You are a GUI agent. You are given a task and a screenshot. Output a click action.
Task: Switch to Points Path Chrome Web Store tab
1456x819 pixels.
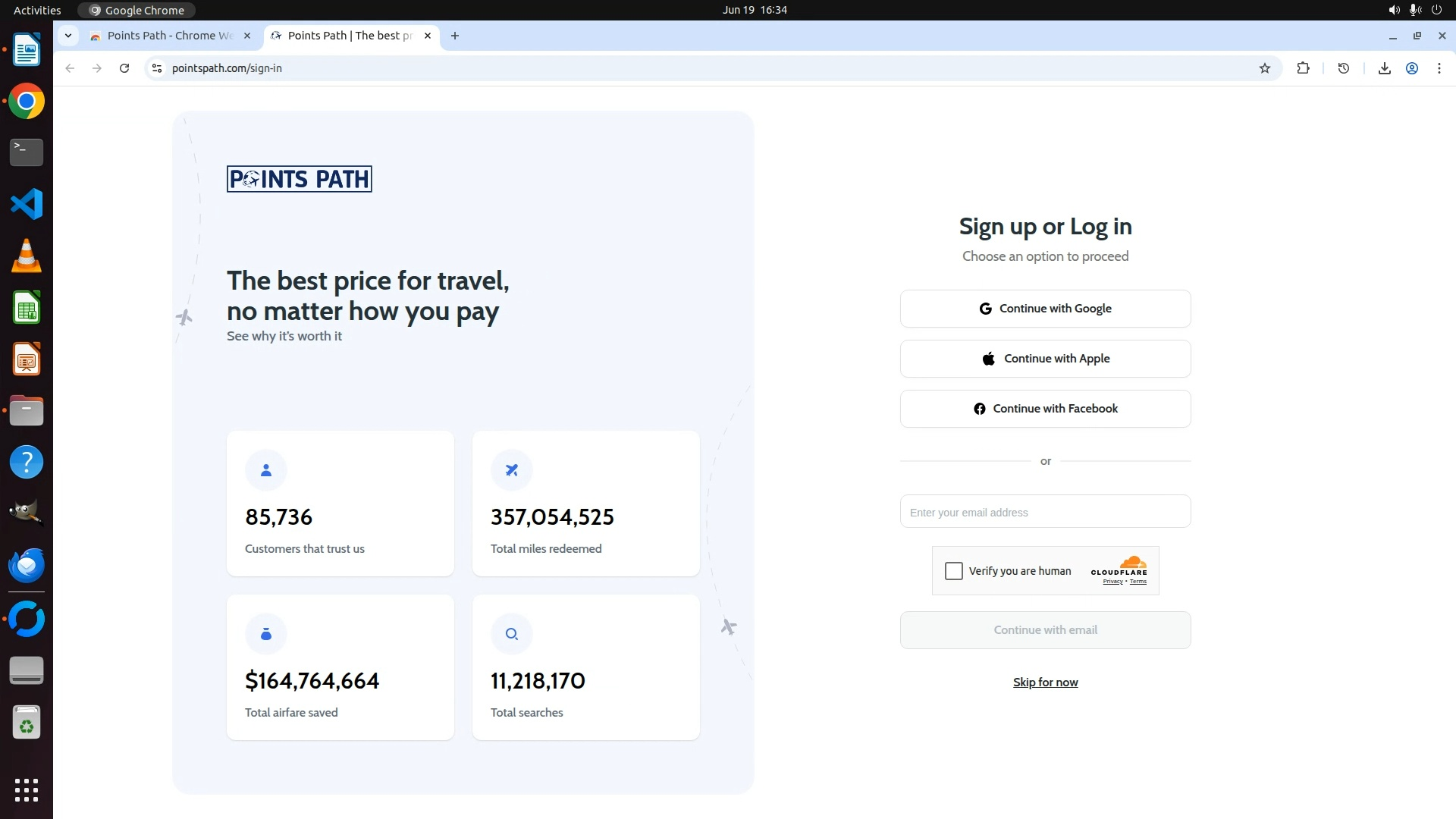170,36
